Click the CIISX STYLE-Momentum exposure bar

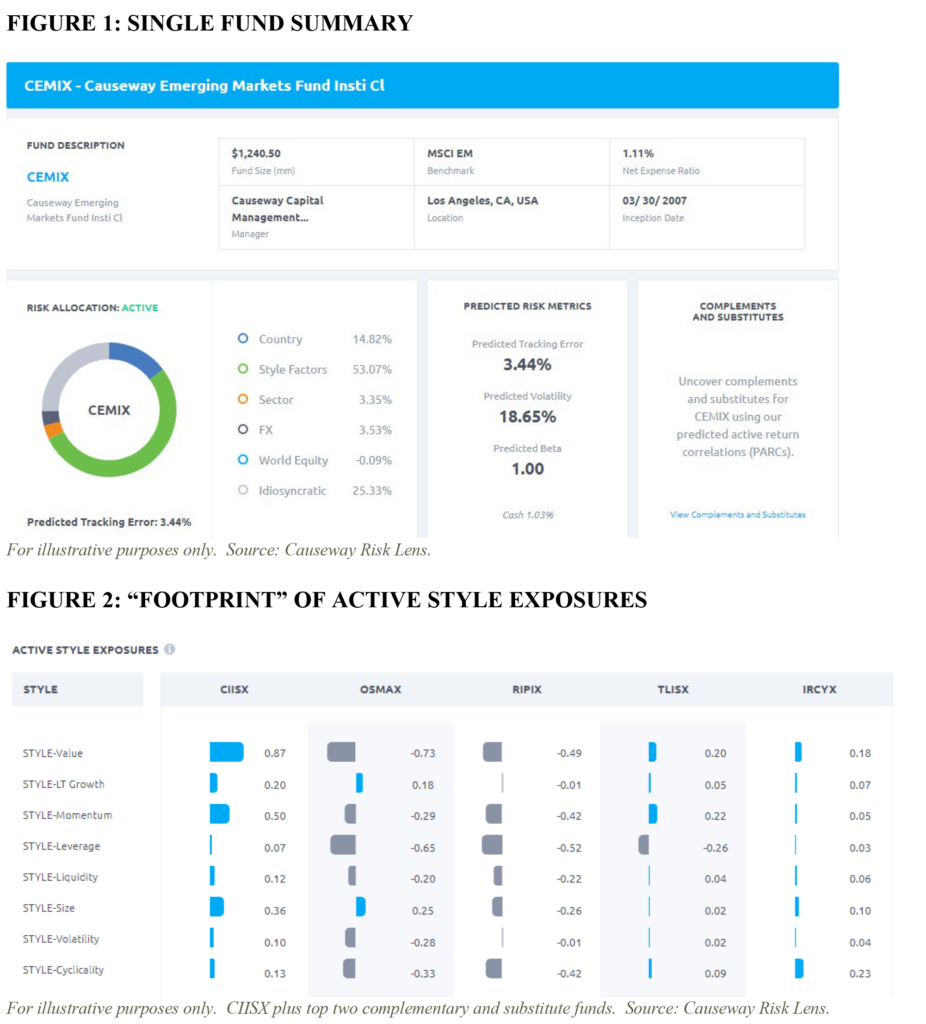click(x=219, y=814)
